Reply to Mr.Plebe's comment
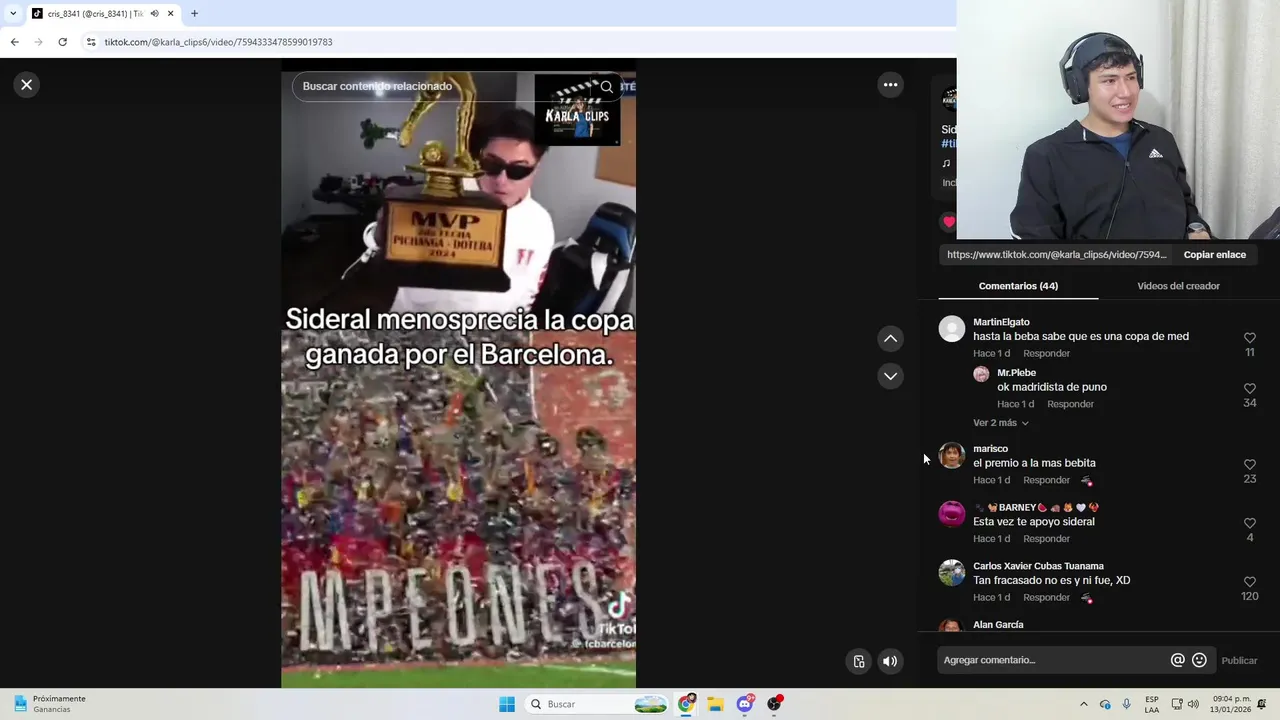 coord(1070,404)
